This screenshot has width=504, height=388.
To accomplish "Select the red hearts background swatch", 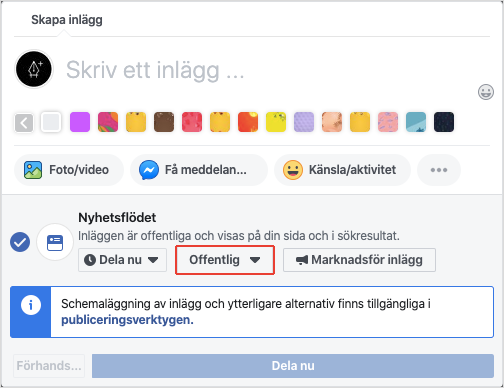I will click(x=192, y=122).
